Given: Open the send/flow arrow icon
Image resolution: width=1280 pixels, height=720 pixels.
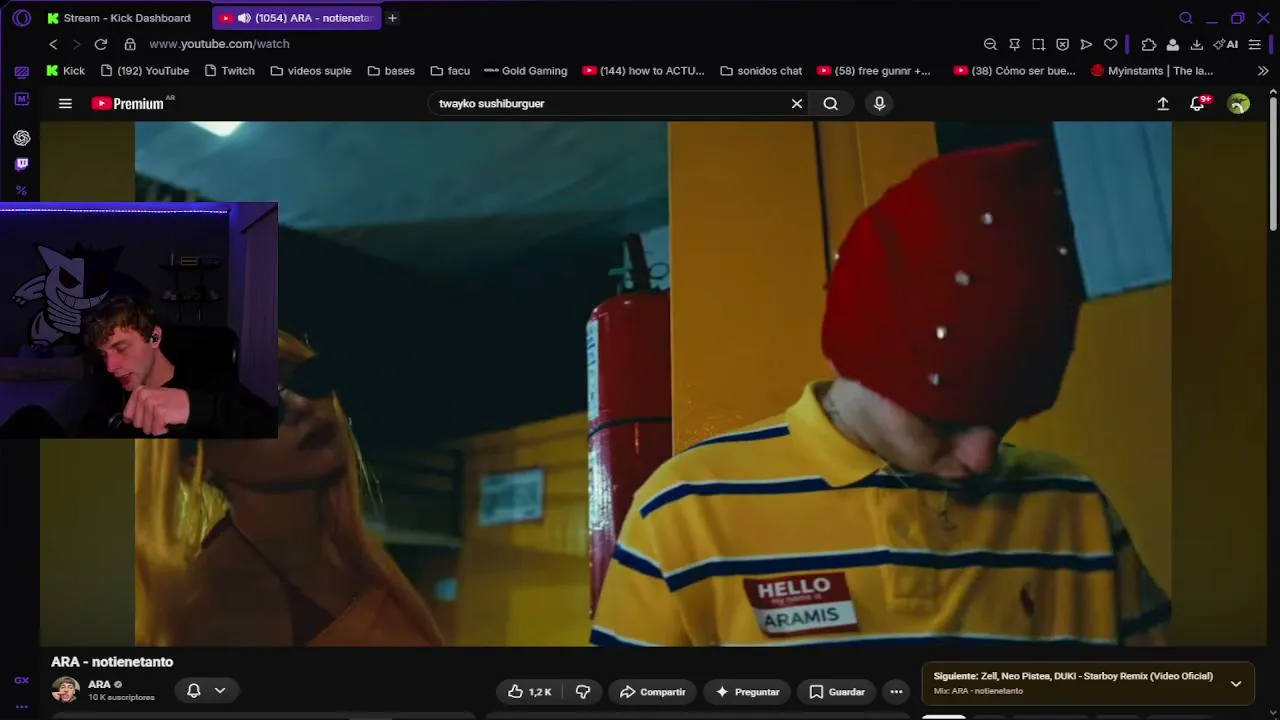Looking at the screenshot, I should [1086, 44].
